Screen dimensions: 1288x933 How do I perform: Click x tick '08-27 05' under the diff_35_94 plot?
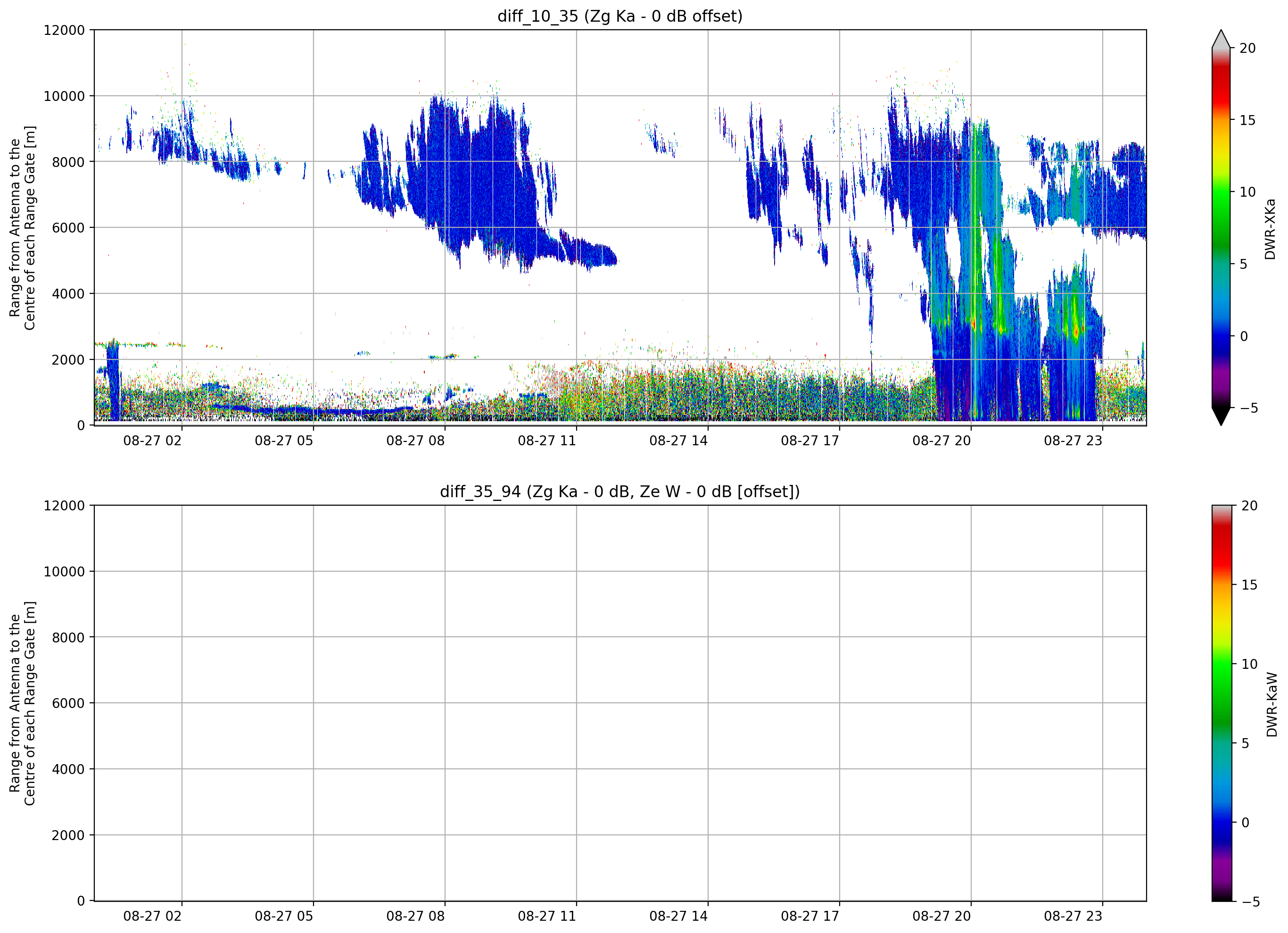click(284, 916)
